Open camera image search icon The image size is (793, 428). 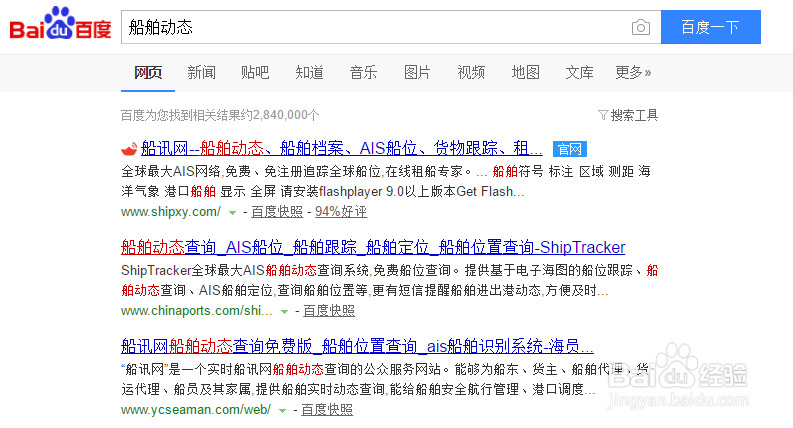tap(641, 27)
